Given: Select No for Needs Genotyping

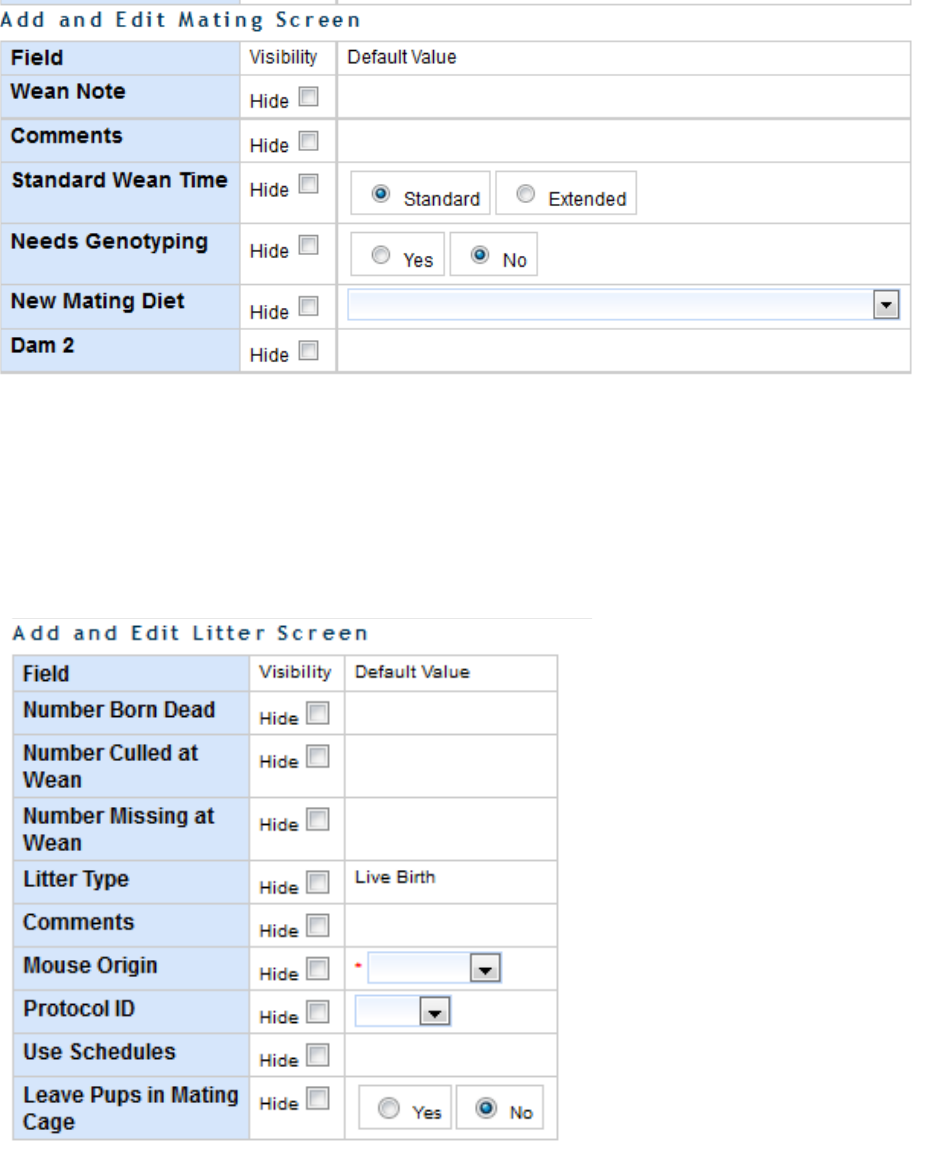Looking at the screenshot, I should pyautogui.click(x=480, y=256).
